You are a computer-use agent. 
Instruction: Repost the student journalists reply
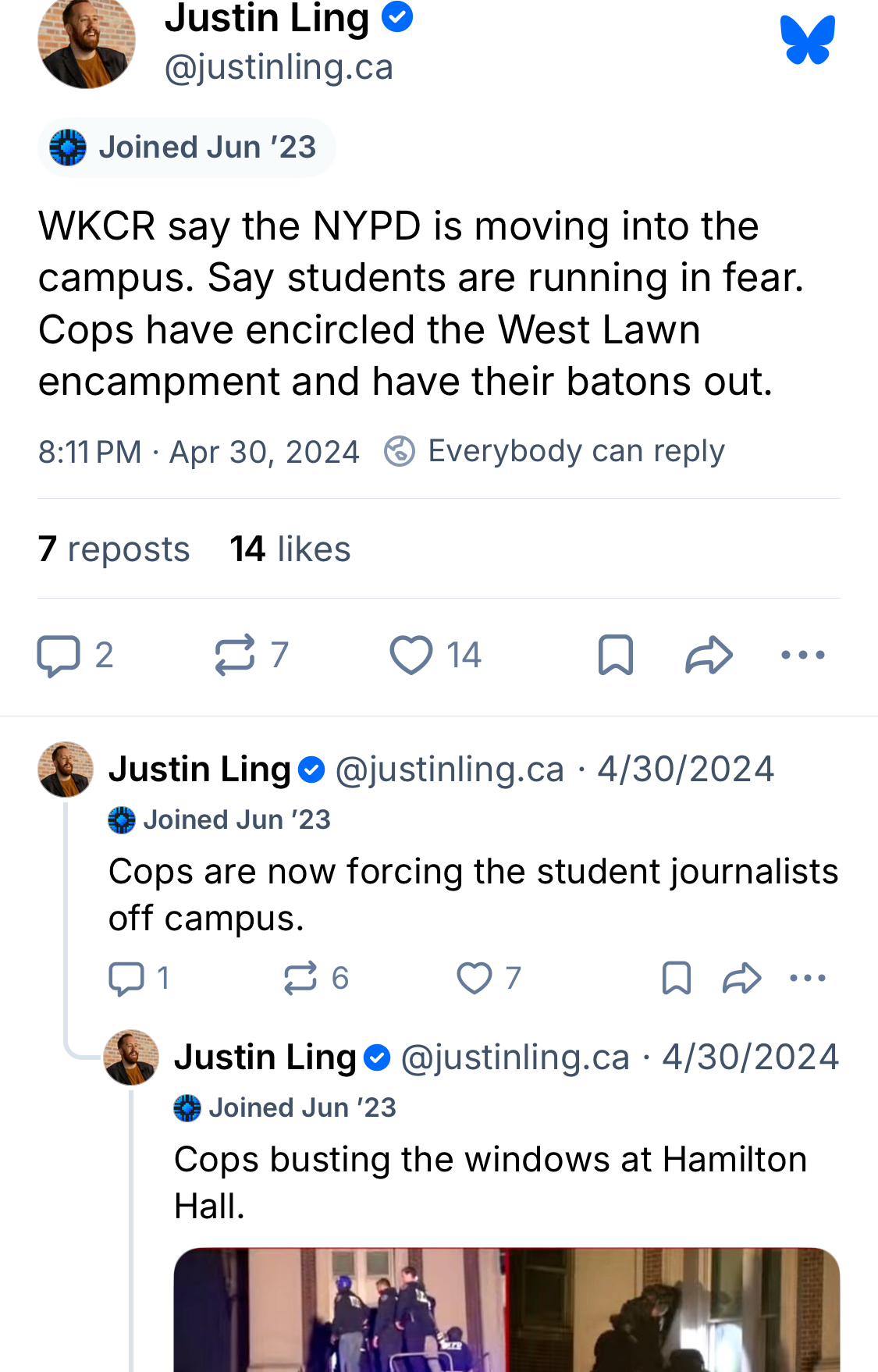(x=300, y=979)
